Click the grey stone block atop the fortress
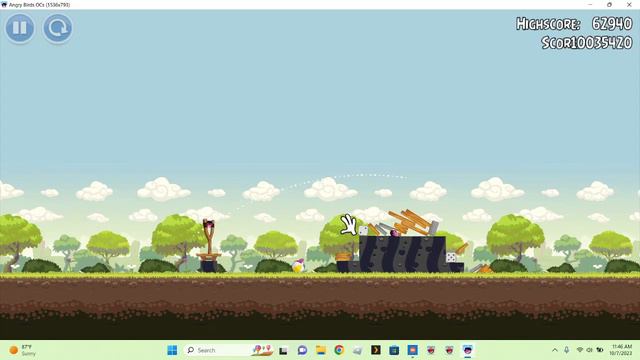Screen dimensions: 640x360 (433, 227)
